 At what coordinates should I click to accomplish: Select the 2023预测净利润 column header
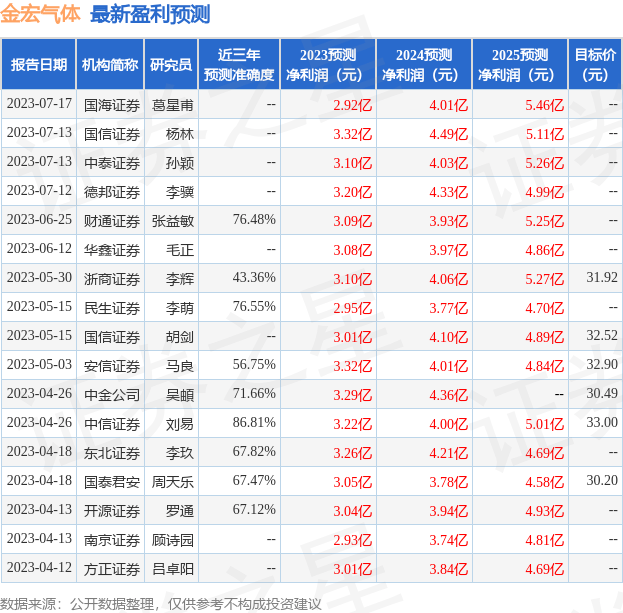328,64
